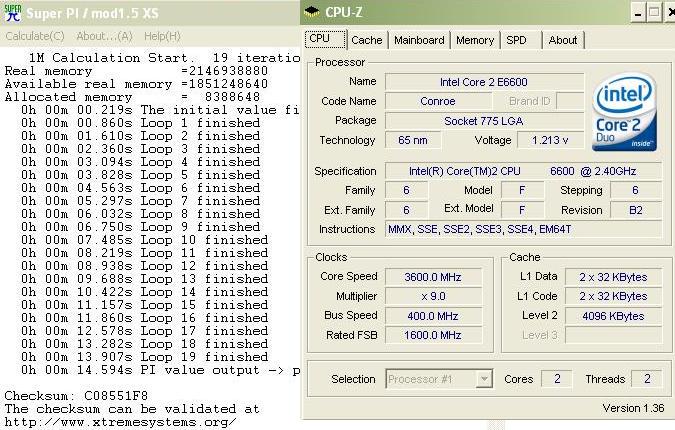The height and width of the screenshot is (430, 675).
Task: Click the Rated FSB value 1600.0 MHz
Action: point(433,335)
